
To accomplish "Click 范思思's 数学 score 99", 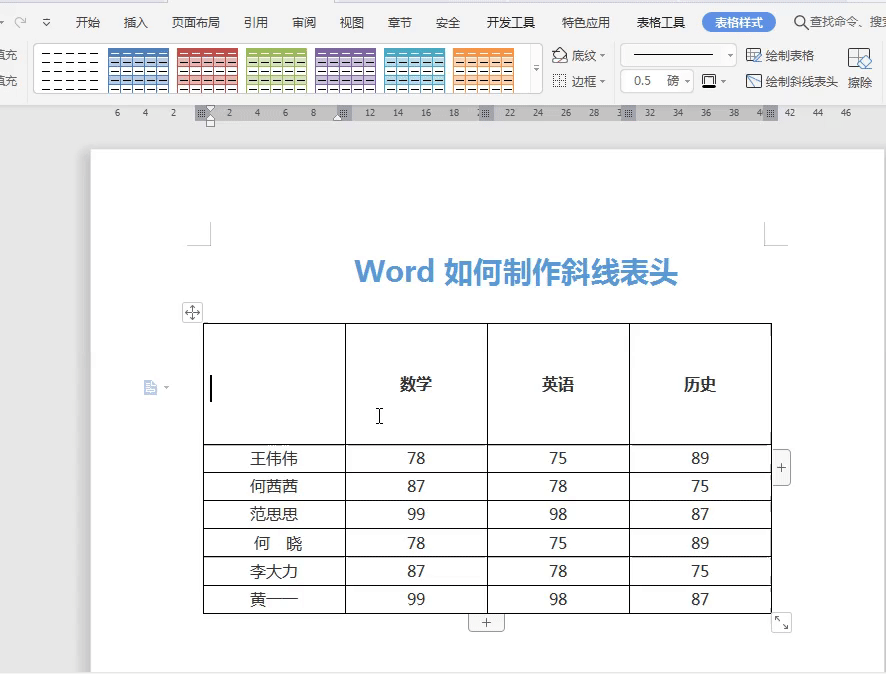I will (416, 514).
